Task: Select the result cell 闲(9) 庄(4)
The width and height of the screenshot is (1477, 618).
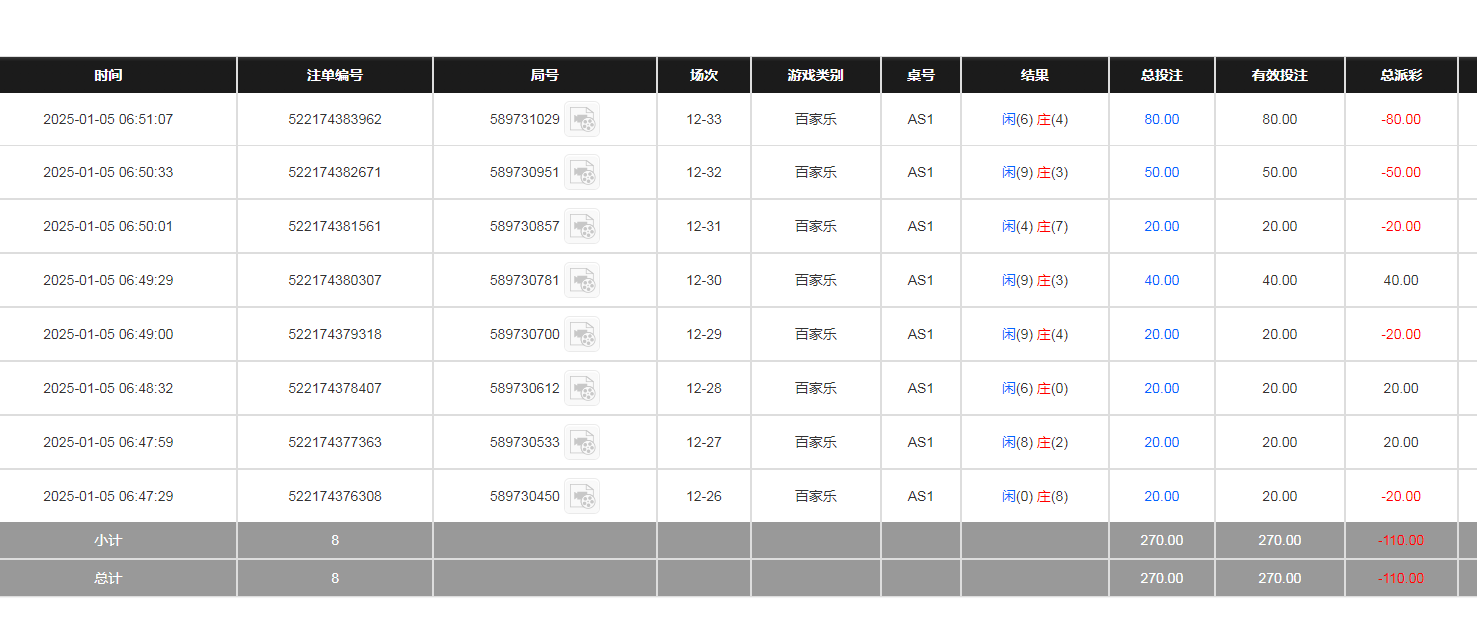Action: (1034, 335)
